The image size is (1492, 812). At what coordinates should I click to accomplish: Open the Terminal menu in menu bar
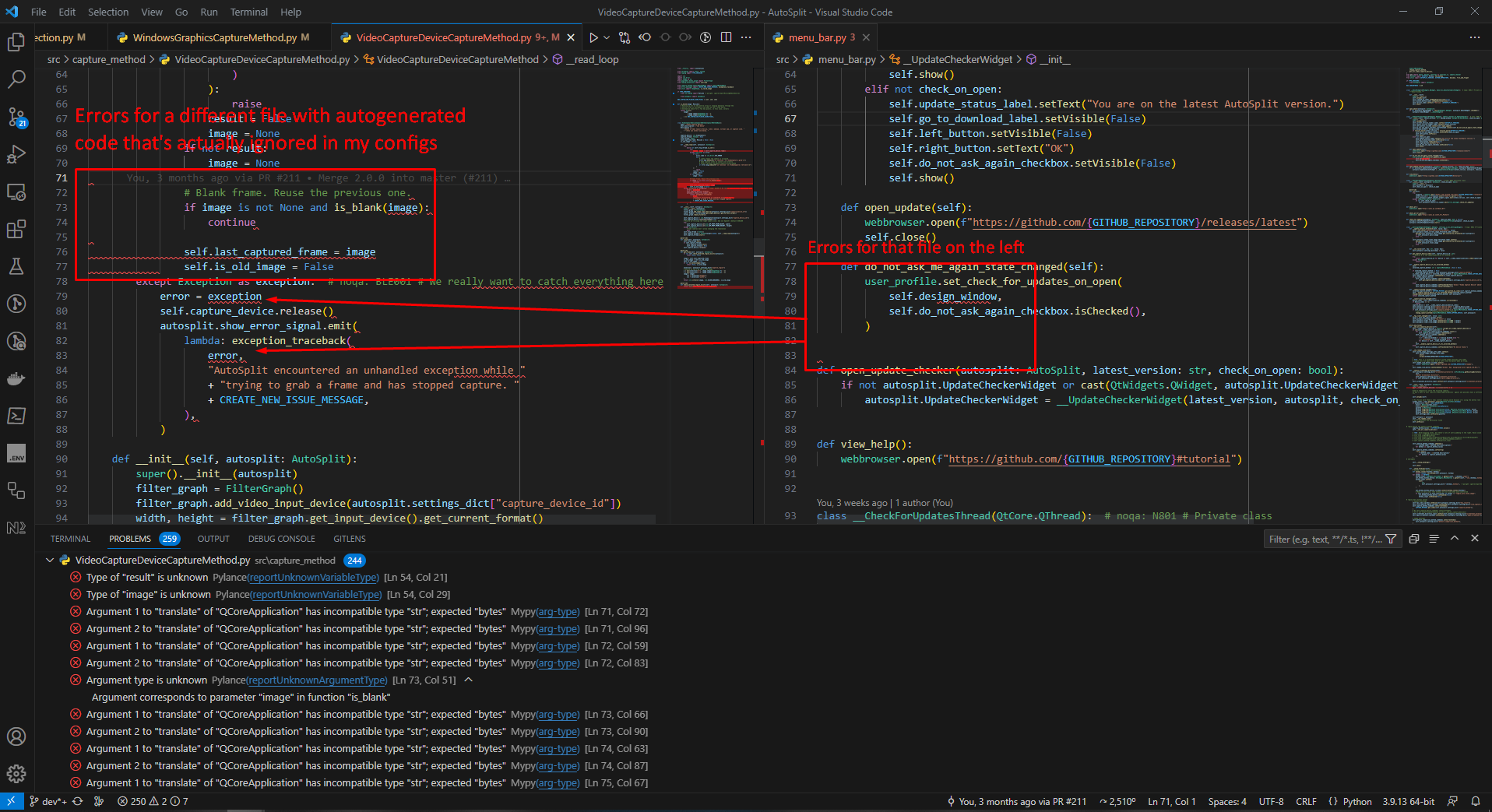coord(248,12)
